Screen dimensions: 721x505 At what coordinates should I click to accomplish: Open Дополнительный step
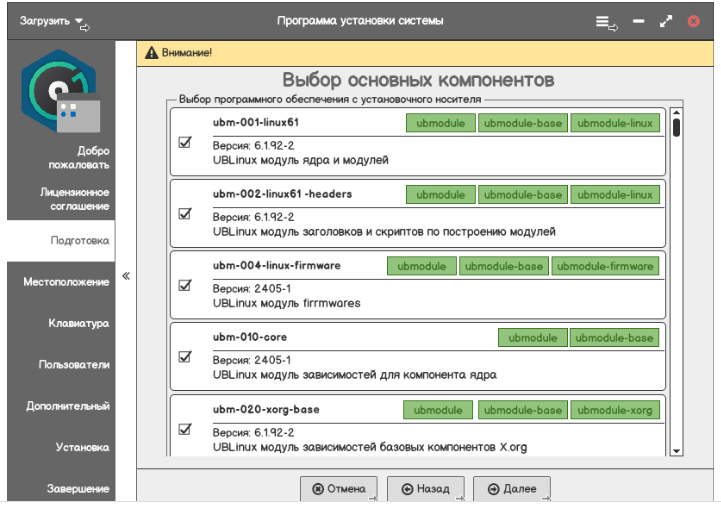(x=68, y=406)
